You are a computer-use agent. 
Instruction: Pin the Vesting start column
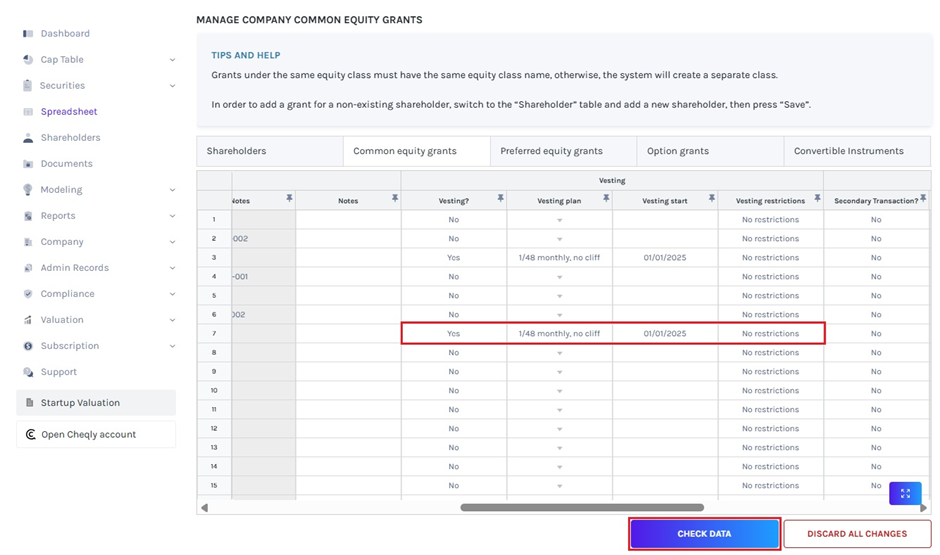(711, 200)
